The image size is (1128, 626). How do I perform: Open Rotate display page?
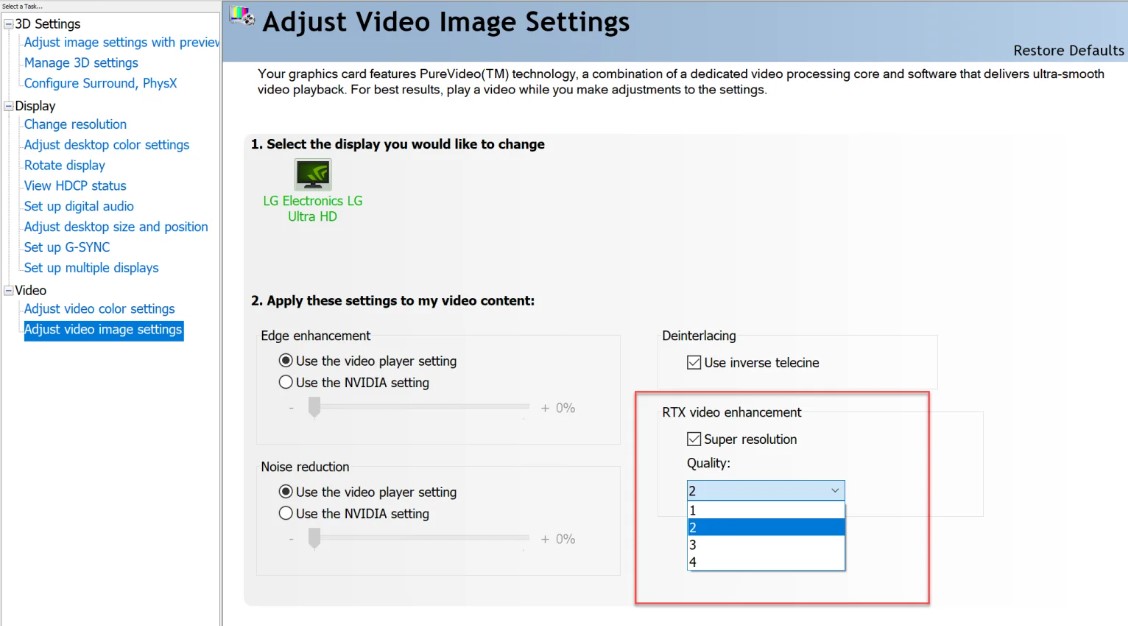64,165
